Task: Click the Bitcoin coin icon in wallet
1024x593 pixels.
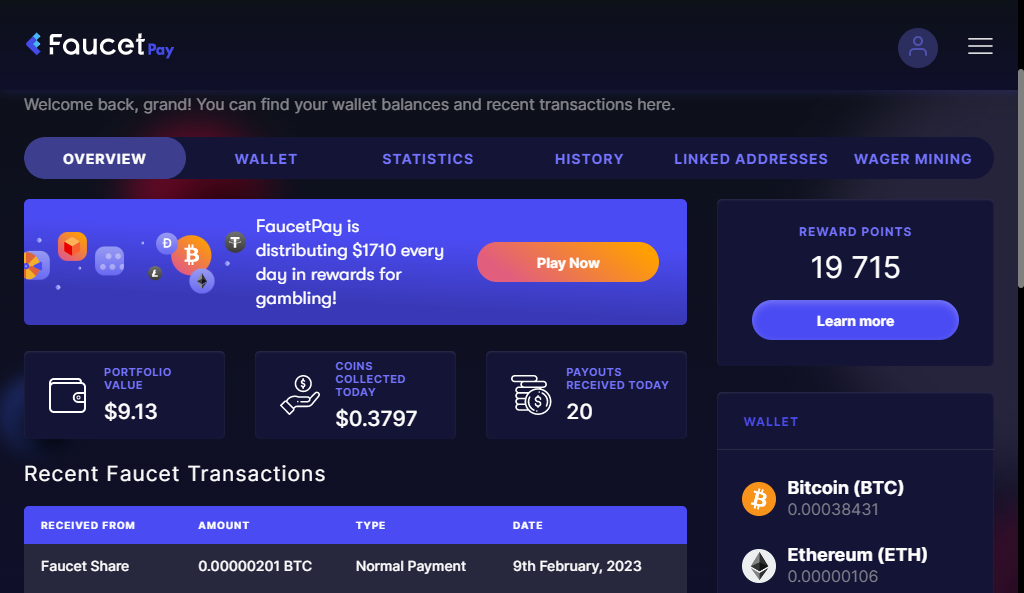Action: pyautogui.click(x=758, y=499)
